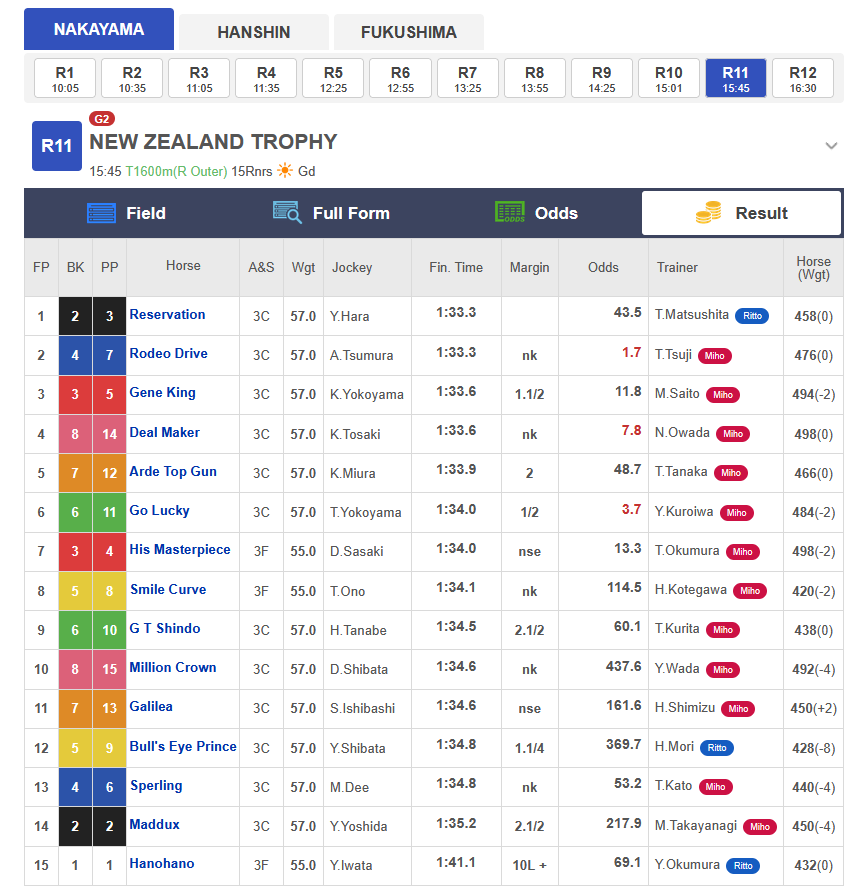Viewport: 856px width, 894px height.
Task: Switch to the NAKAYAMA racecourse tab
Action: click(99, 29)
